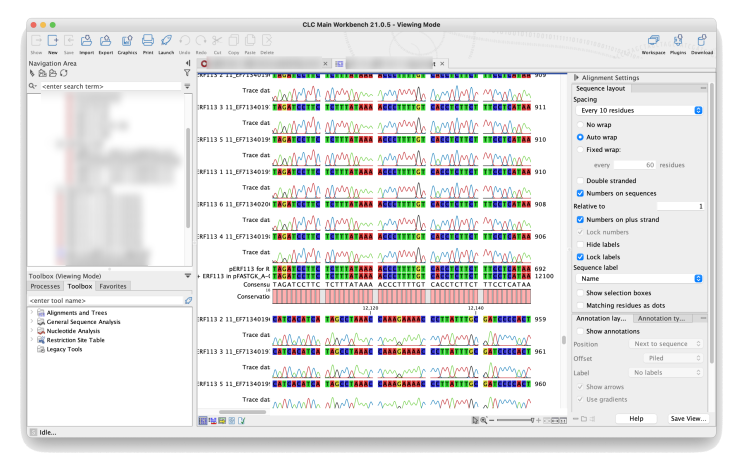Click the pointer icon in Navigation Area

pos(32,73)
